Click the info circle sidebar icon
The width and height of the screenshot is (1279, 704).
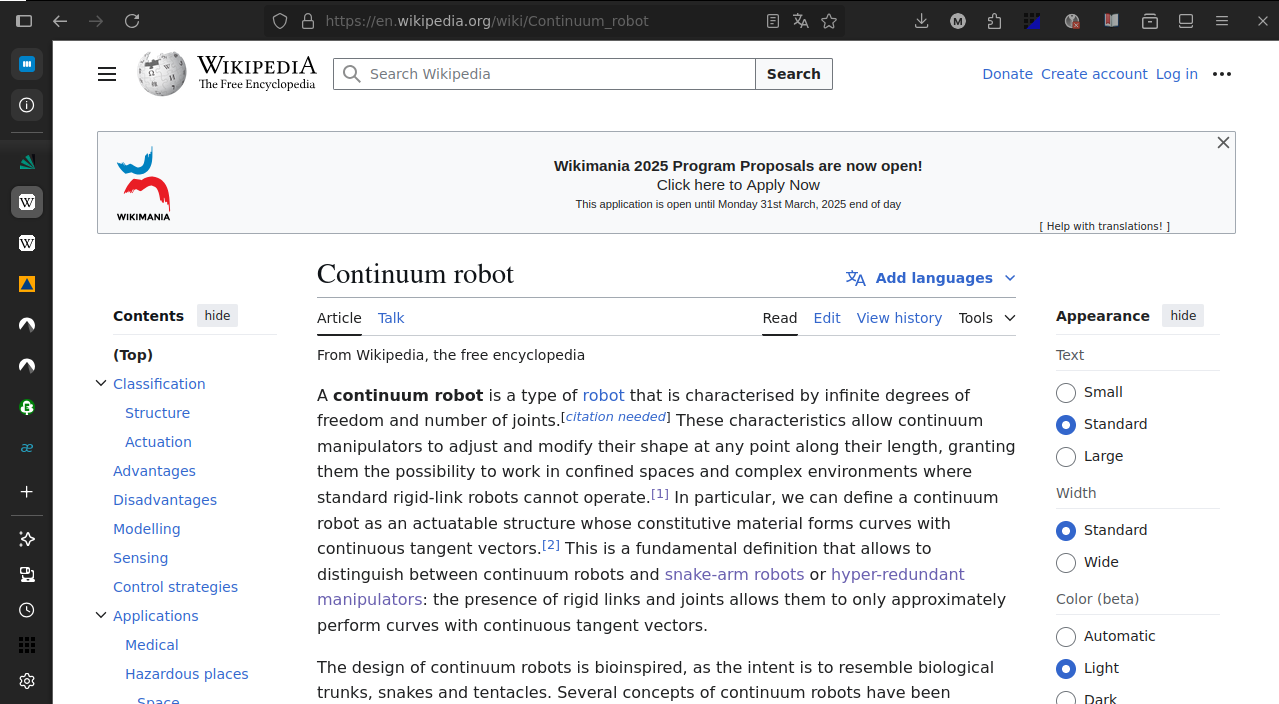coord(27,104)
